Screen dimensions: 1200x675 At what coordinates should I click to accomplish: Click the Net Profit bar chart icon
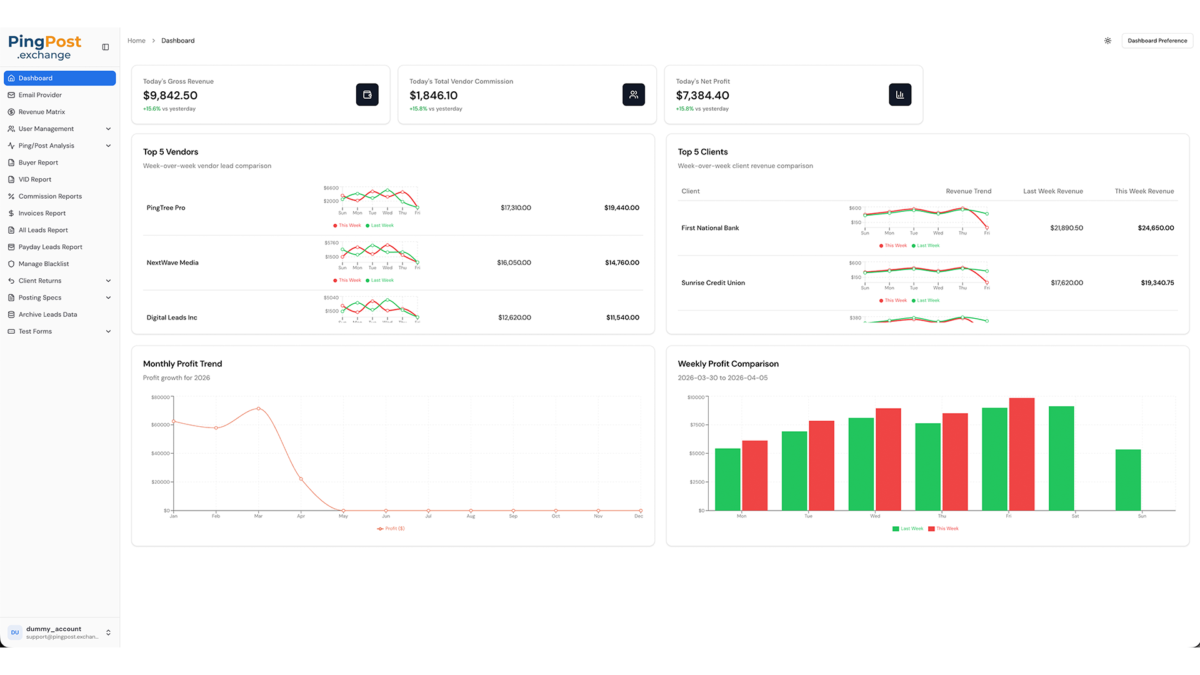(900, 95)
